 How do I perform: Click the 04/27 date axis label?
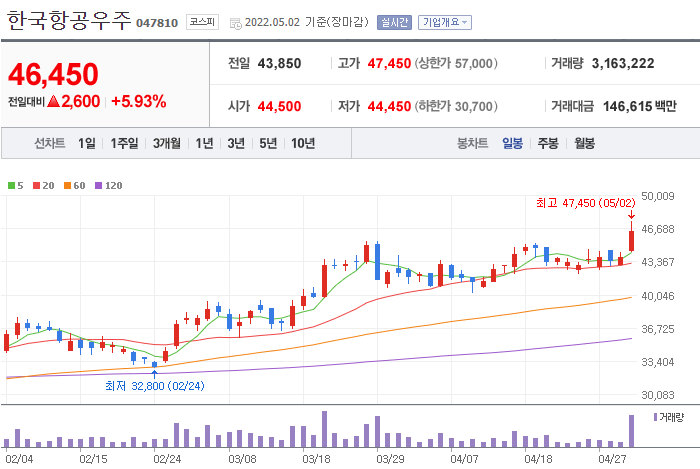pyautogui.click(x=612, y=459)
